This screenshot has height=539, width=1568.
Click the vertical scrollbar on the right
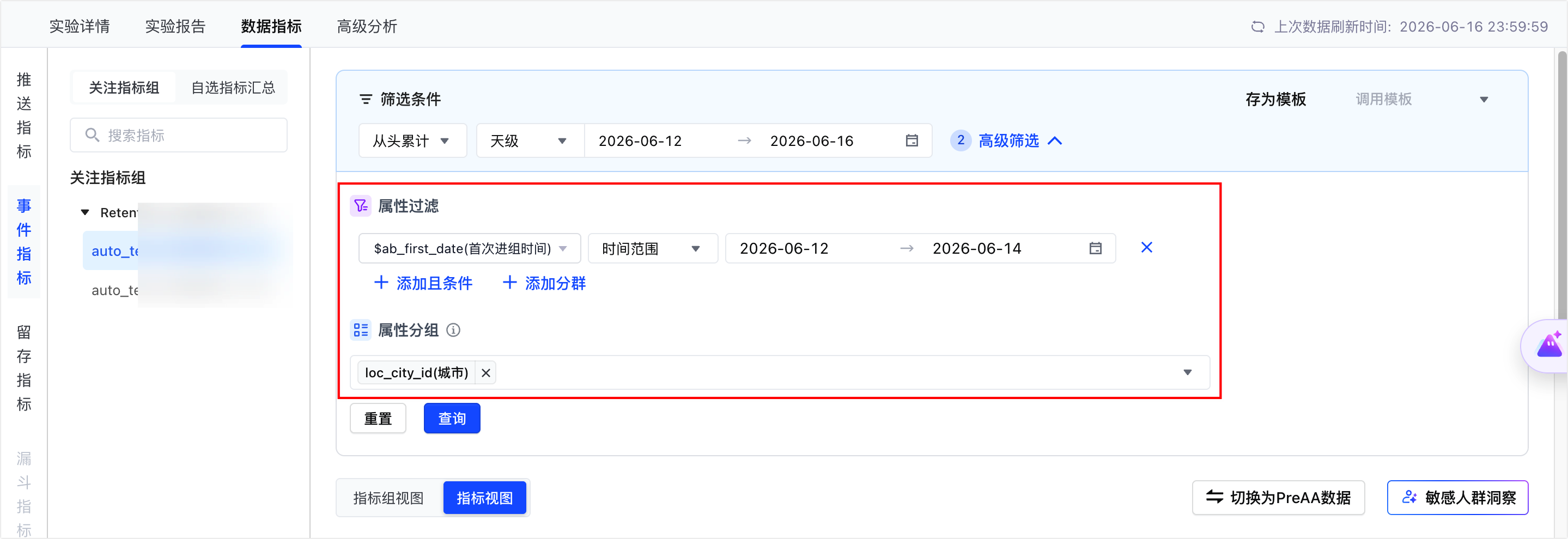1562,186
